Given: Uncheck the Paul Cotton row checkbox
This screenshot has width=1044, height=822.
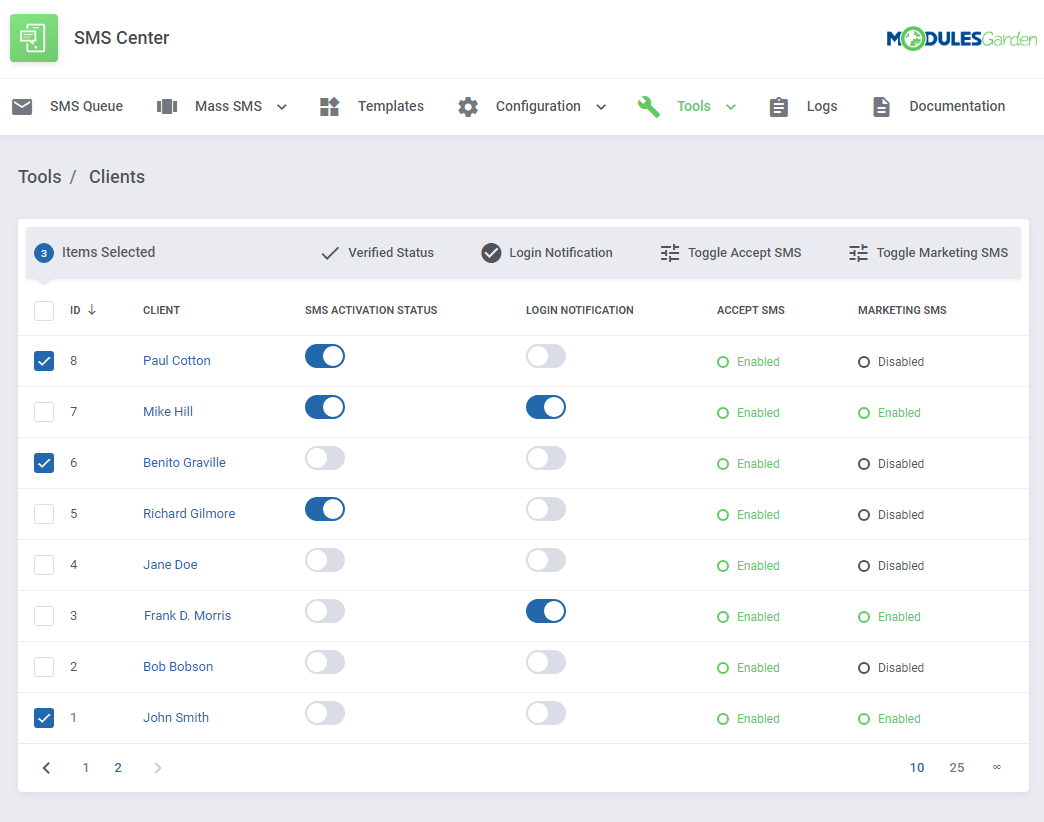Looking at the screenshot, I should pyautogui.click(x=44, y=361).
